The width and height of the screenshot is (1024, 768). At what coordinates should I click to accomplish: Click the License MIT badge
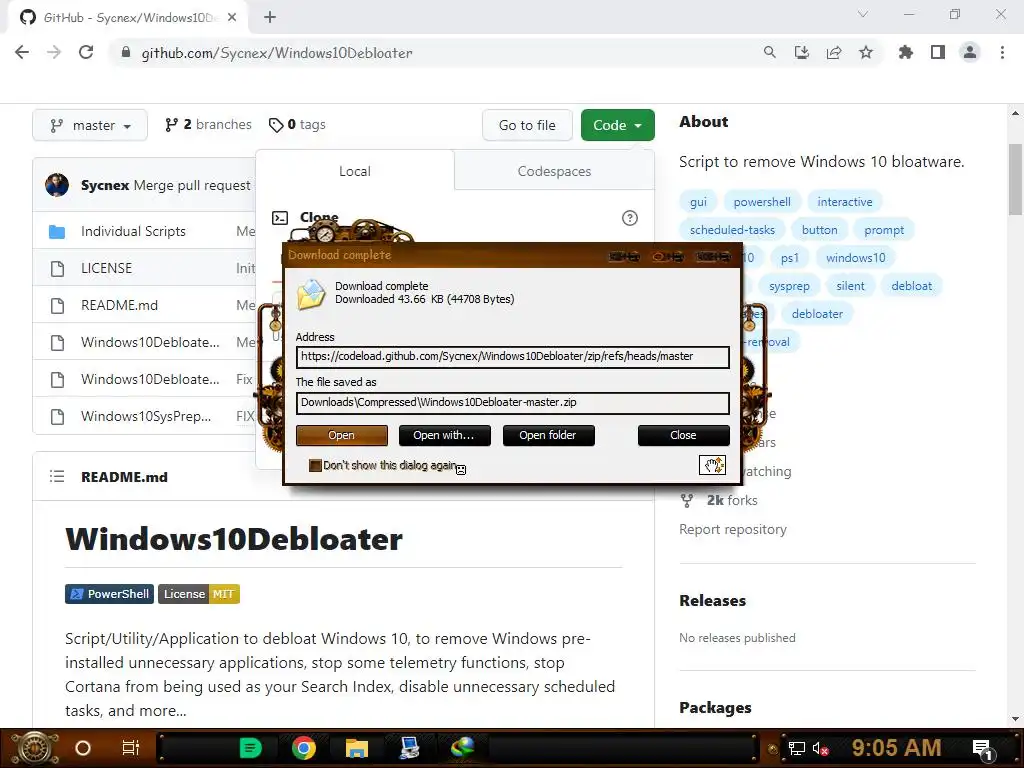click(x=199, y=594)
